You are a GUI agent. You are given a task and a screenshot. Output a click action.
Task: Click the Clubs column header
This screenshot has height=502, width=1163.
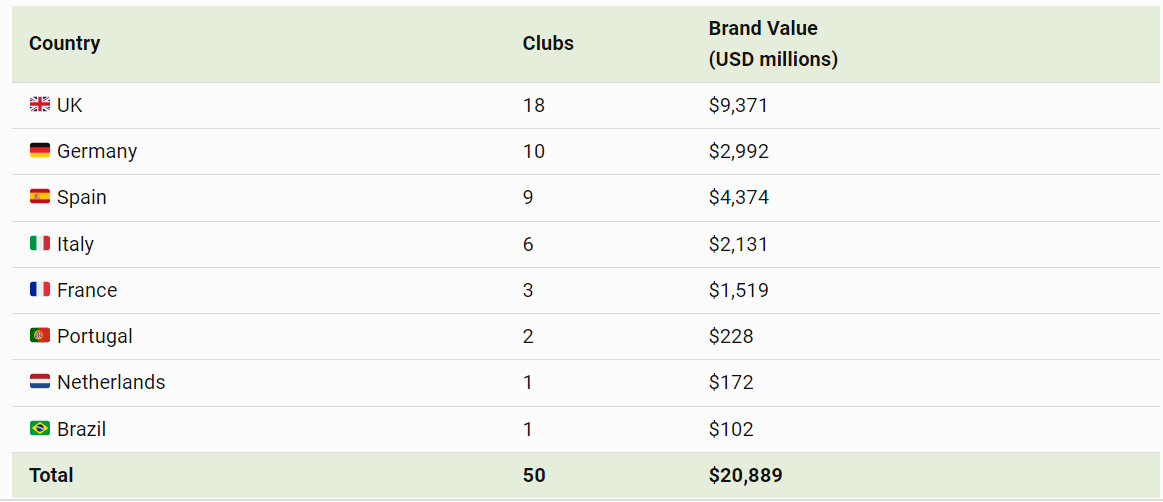pyautogui.click(x=548, y=43)
